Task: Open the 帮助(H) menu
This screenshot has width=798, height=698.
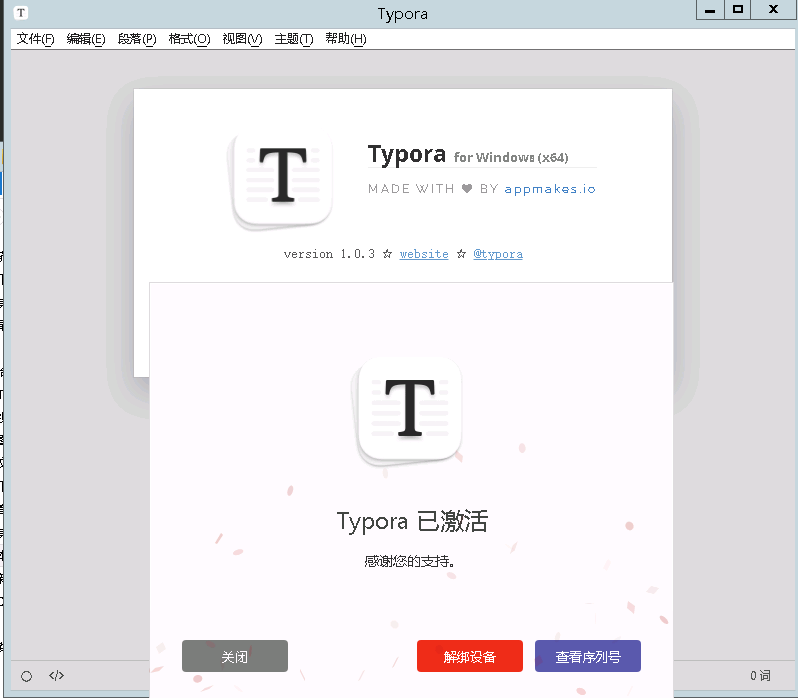Action: (x=346, y=39)
